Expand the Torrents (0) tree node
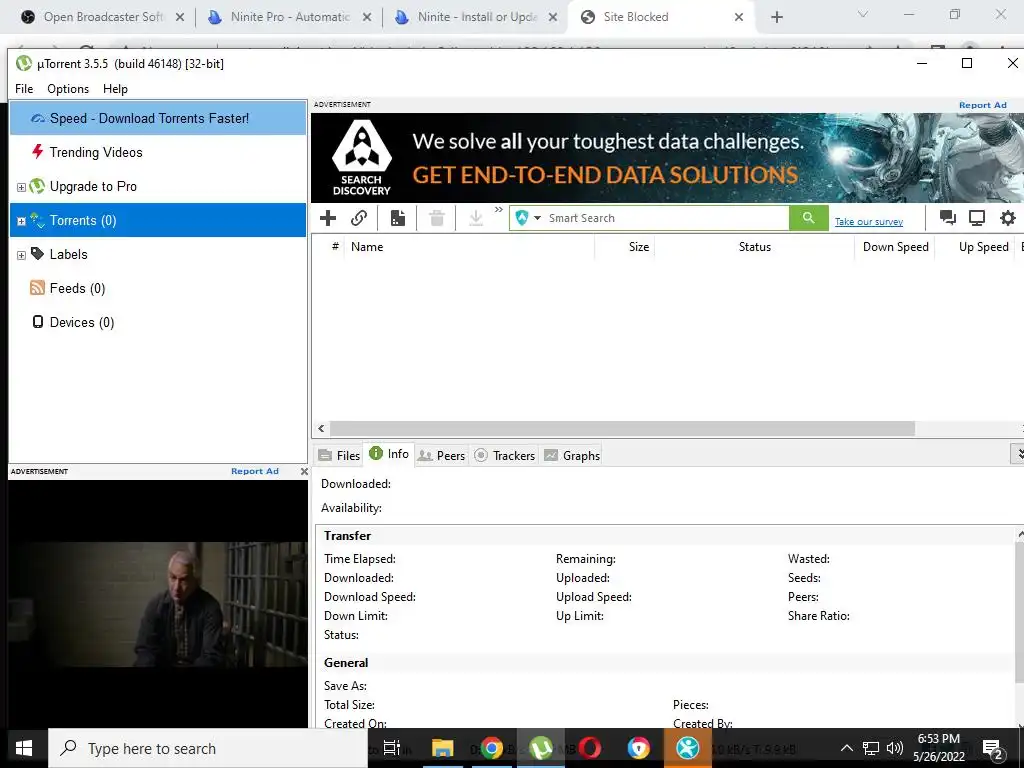 click(x=21, y=221)
